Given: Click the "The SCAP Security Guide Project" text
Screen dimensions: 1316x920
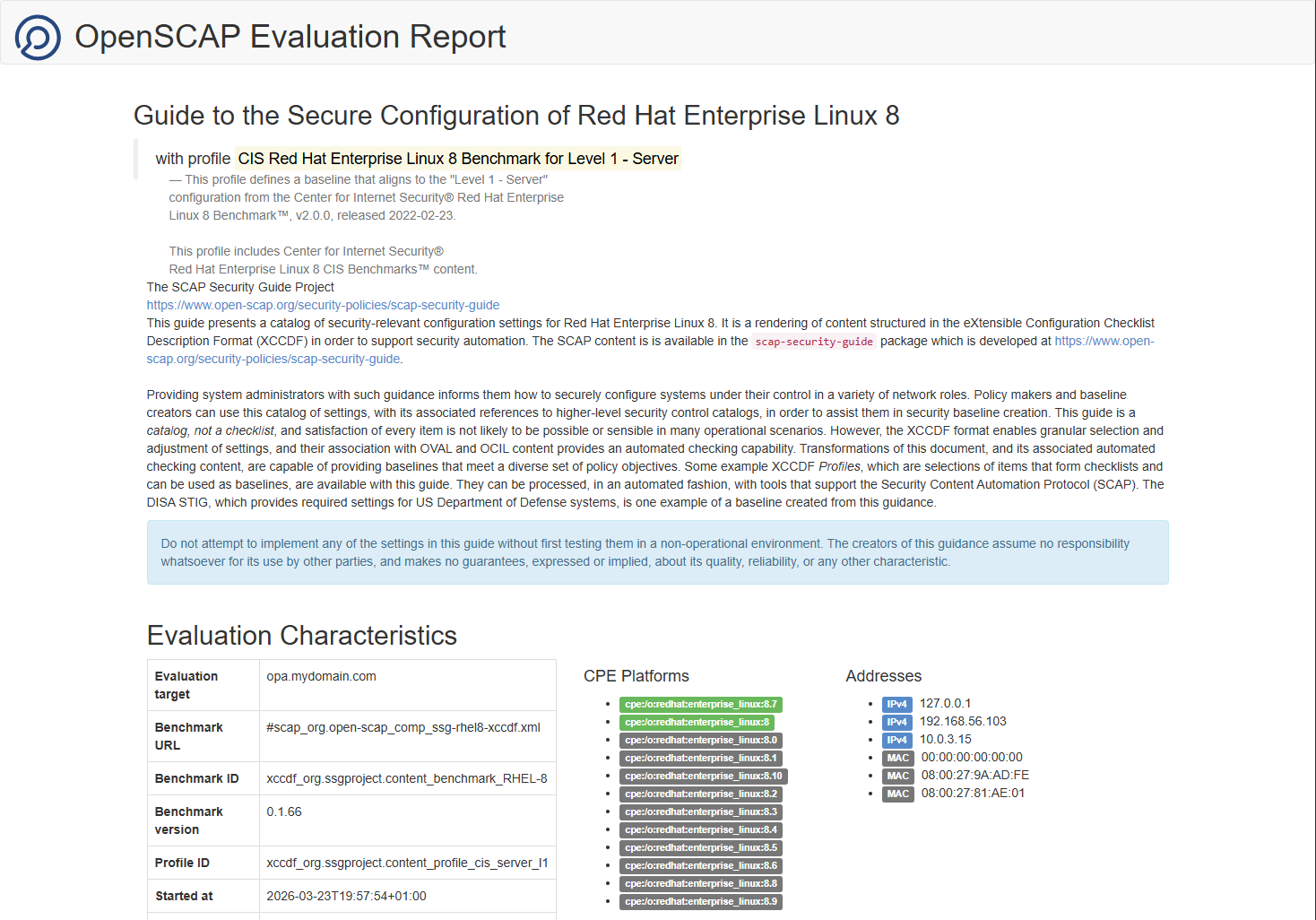Looking at the screenshot, I should click(240, 287).
